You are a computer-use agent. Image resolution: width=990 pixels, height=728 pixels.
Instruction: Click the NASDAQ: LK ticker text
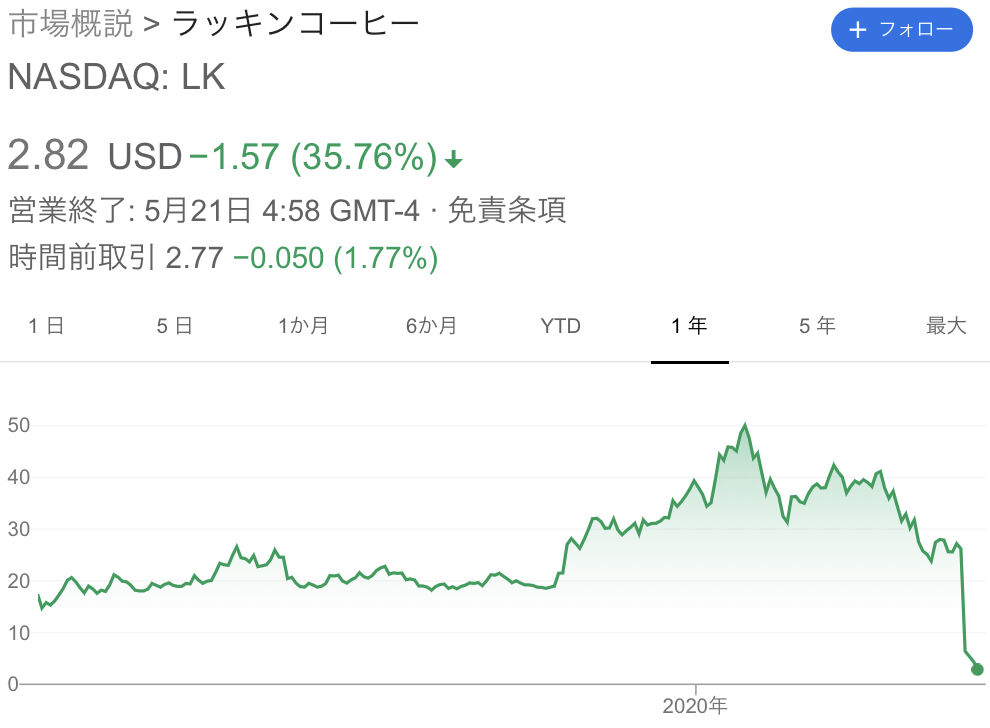click(117, 78)
